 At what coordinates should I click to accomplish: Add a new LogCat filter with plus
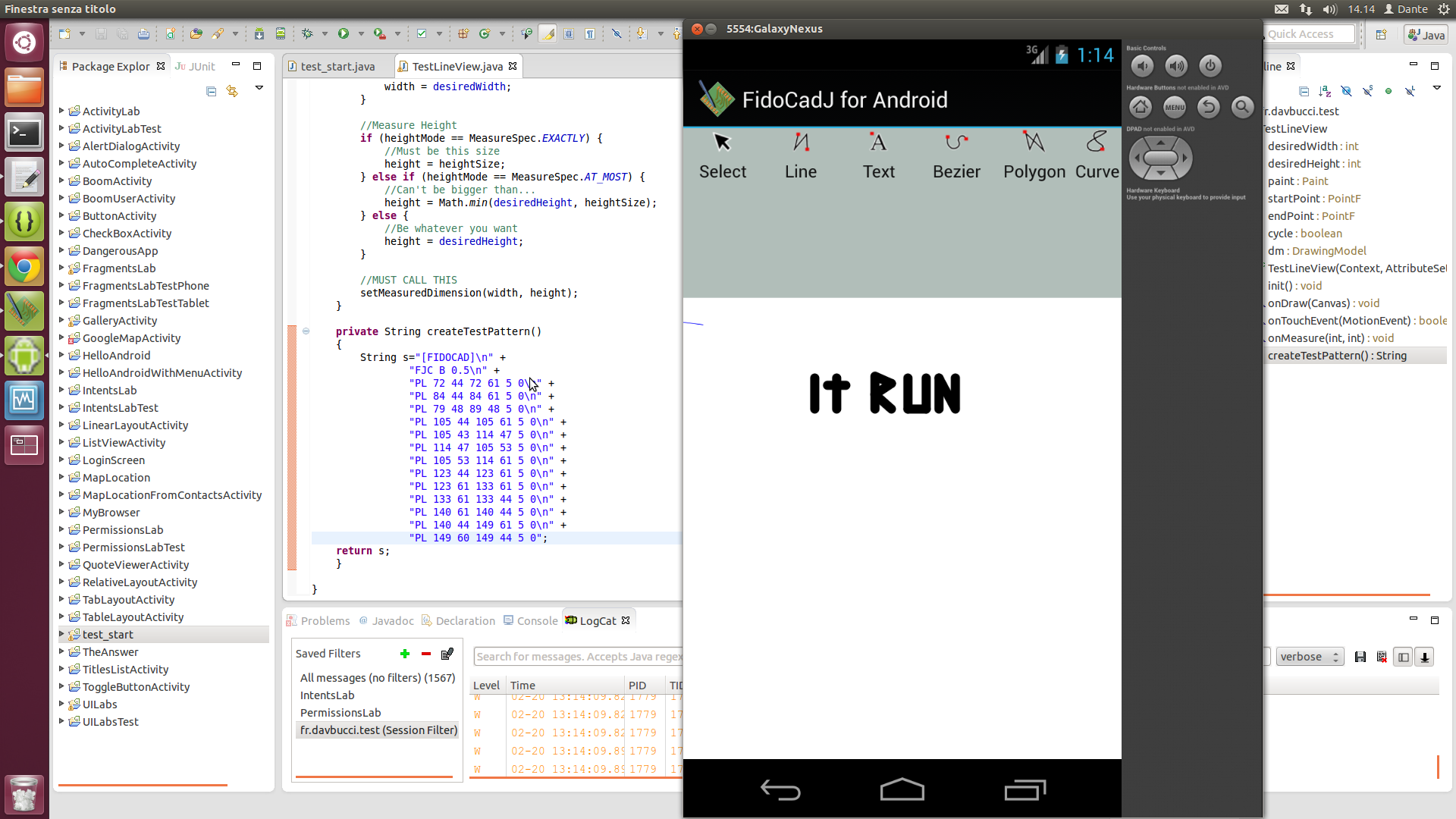point(405,654)
